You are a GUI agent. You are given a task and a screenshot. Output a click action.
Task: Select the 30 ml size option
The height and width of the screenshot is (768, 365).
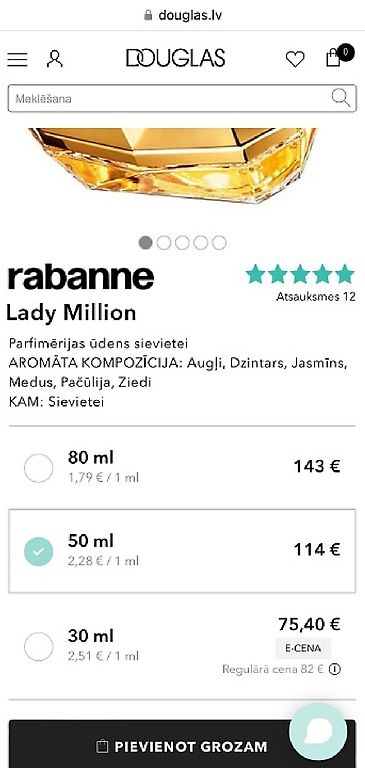182,647
